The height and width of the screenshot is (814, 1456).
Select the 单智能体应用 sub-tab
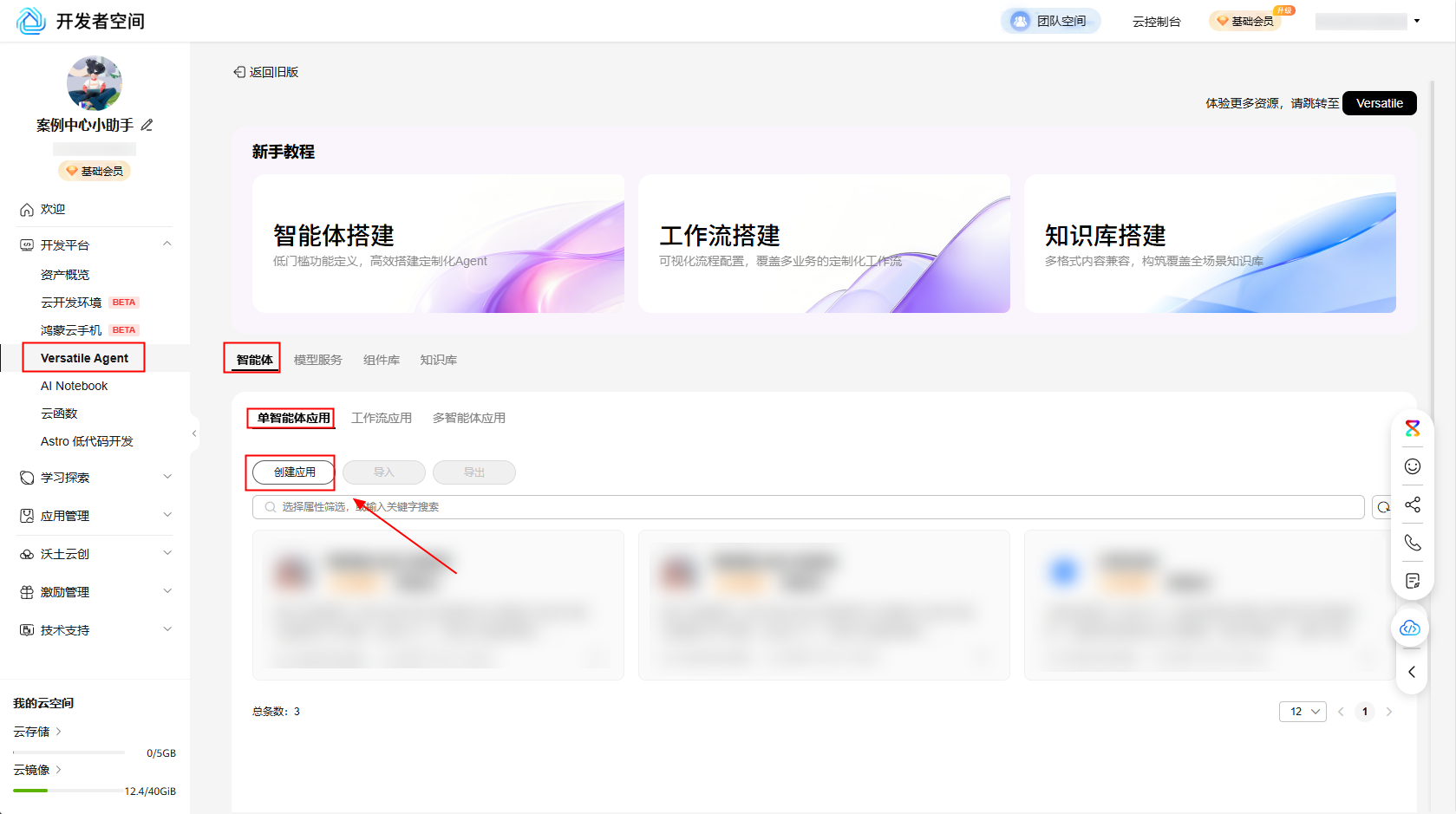click(293, 418)
